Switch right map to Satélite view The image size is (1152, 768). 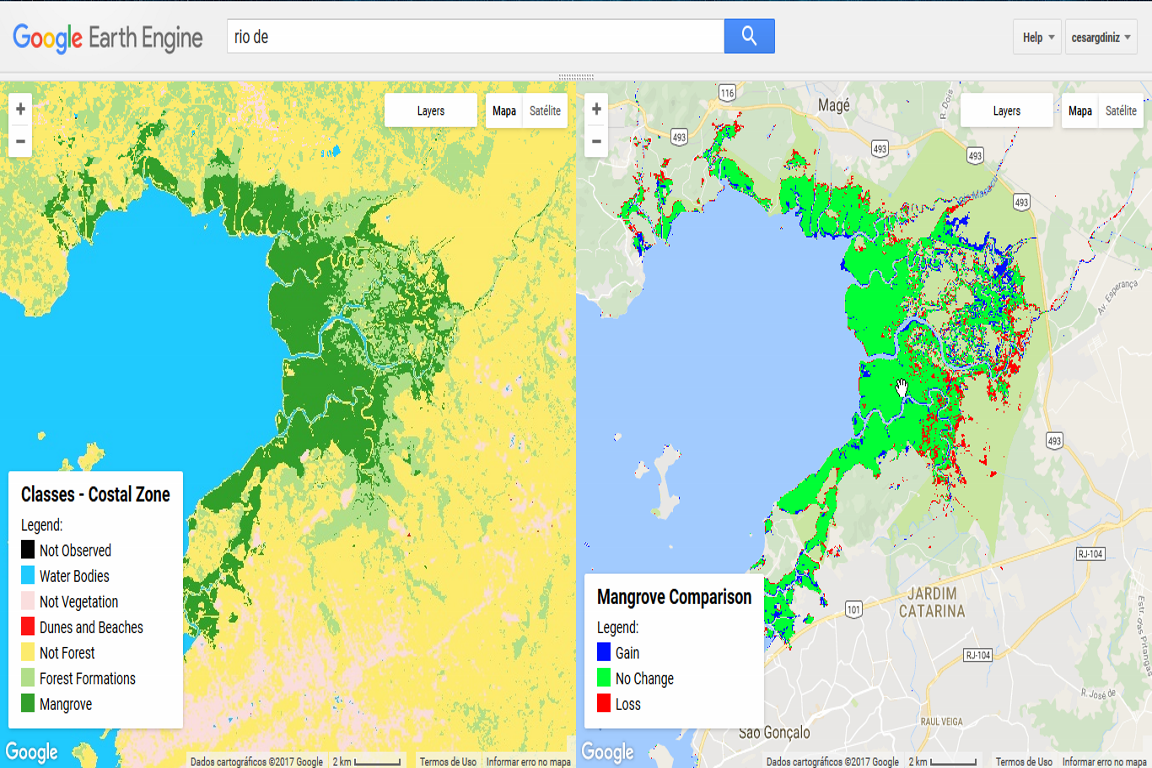(x=1120, y=111)
